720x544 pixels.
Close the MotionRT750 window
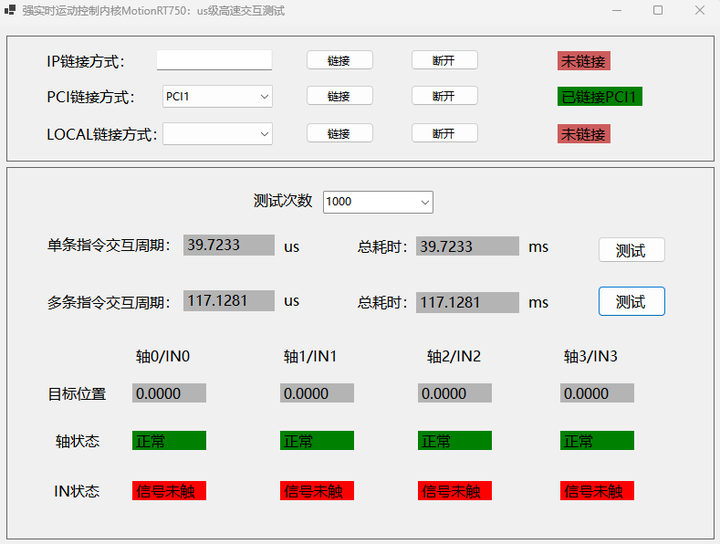pyautogui.click(x=699, y=10)
